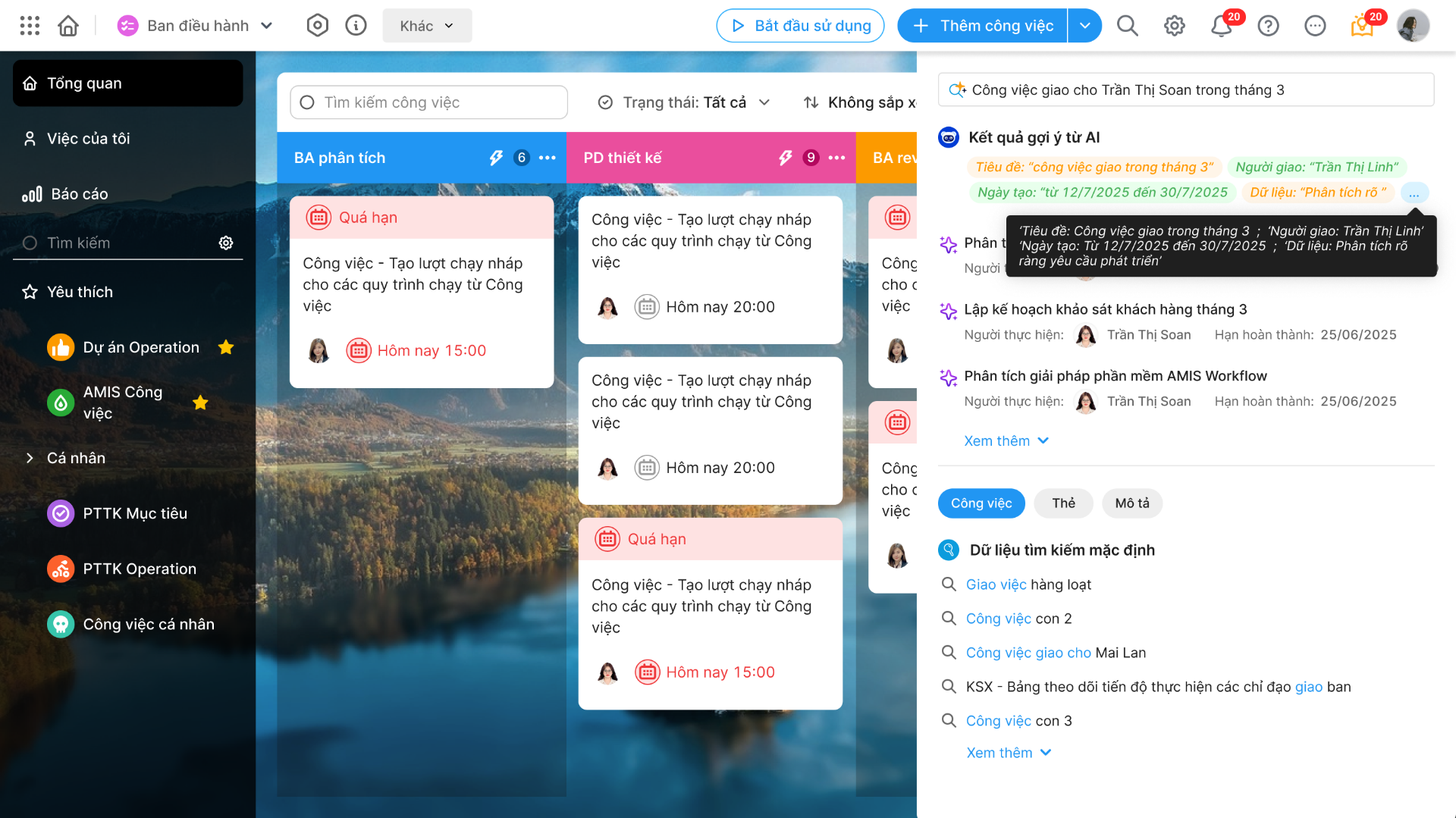Click Bắt đầu sử dụng button
Image resolution: width=1456 pixels, height=818 pixels.
pos(800,26)
